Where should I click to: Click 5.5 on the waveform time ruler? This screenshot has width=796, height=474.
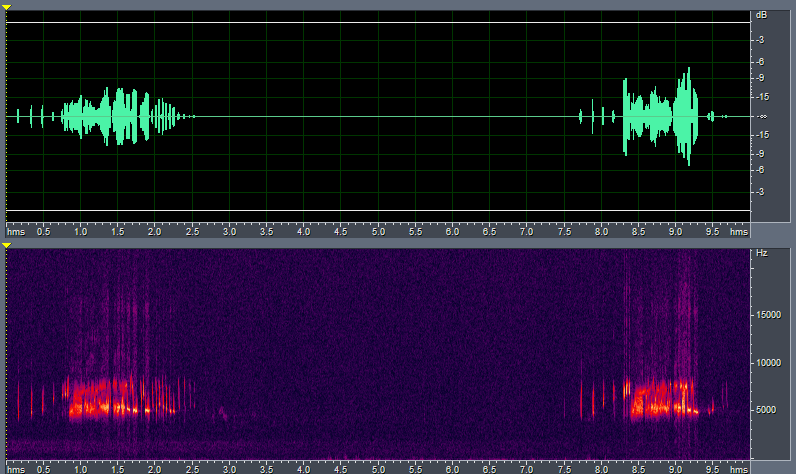[415, 231]
